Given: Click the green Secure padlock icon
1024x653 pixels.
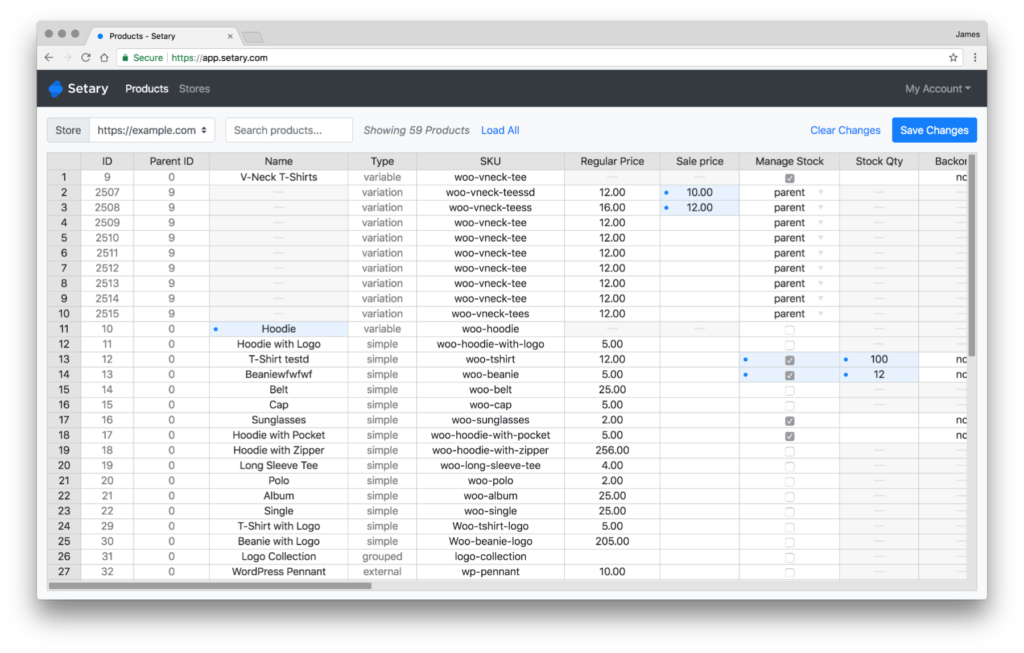Looking at the screenshot, I should (125, 58).
